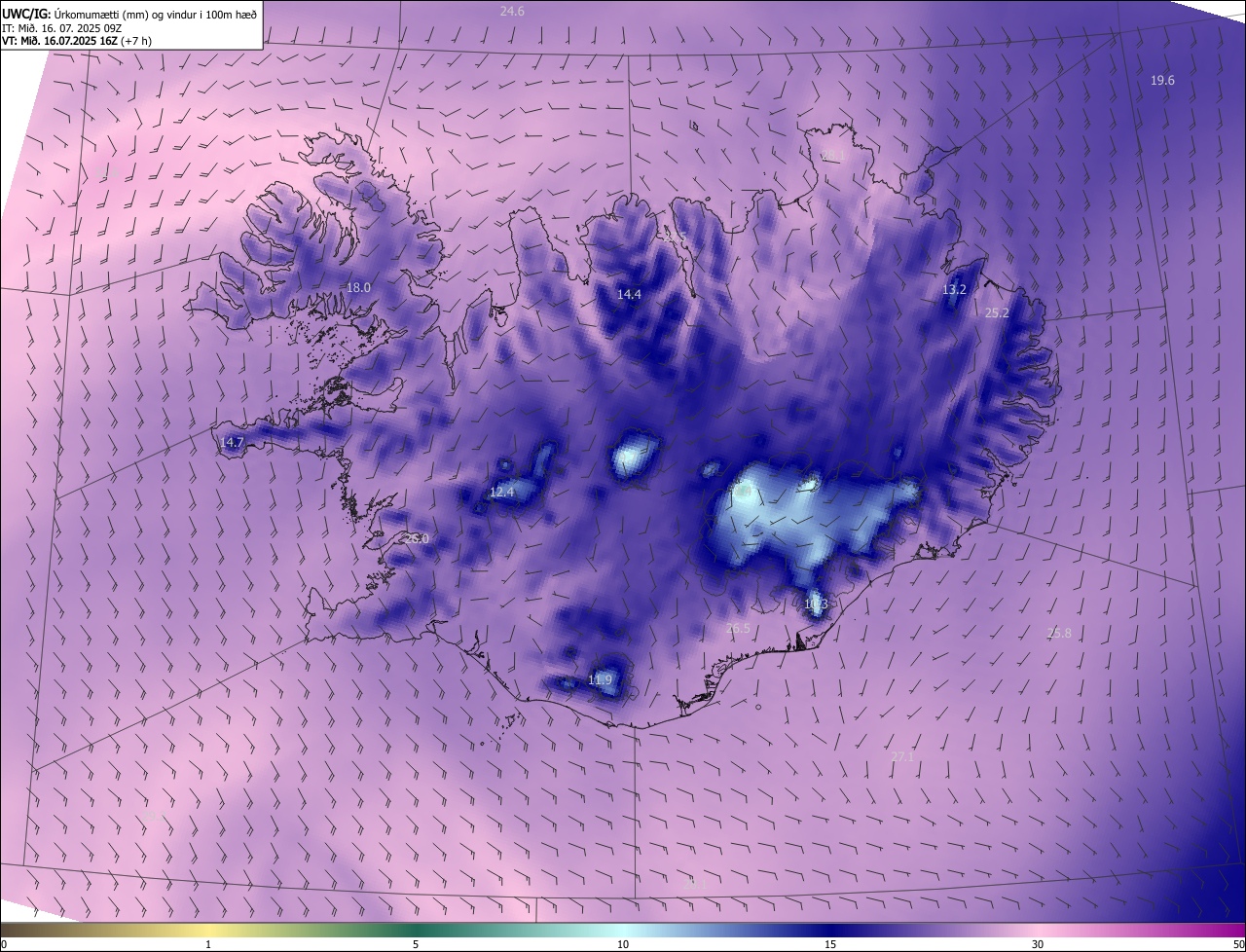Click the 25.2 value label
The image size is (1246, 952).
[x=997, y=313]
